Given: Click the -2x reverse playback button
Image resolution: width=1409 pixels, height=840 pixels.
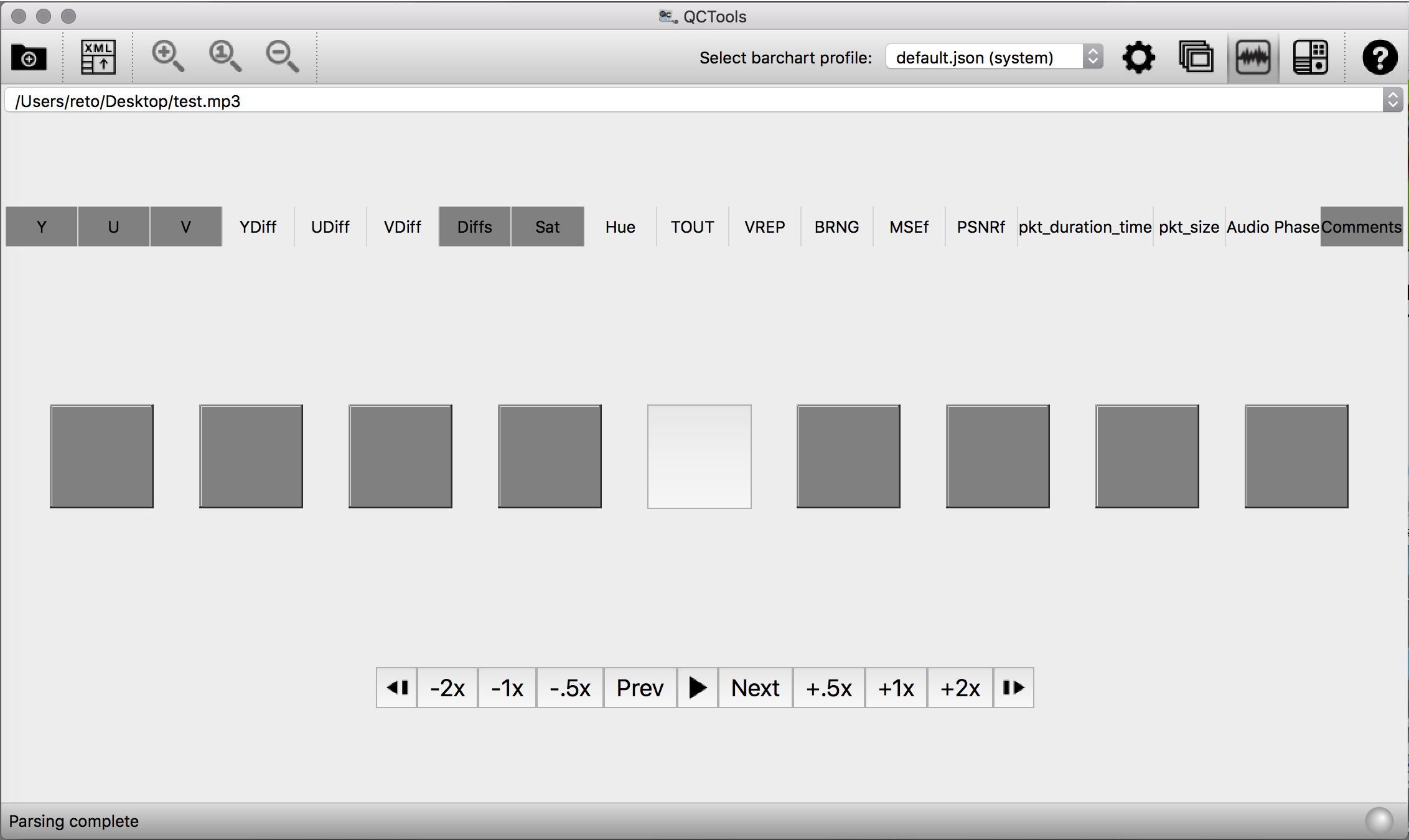Looking at the screenshot, I should [447, 688].
